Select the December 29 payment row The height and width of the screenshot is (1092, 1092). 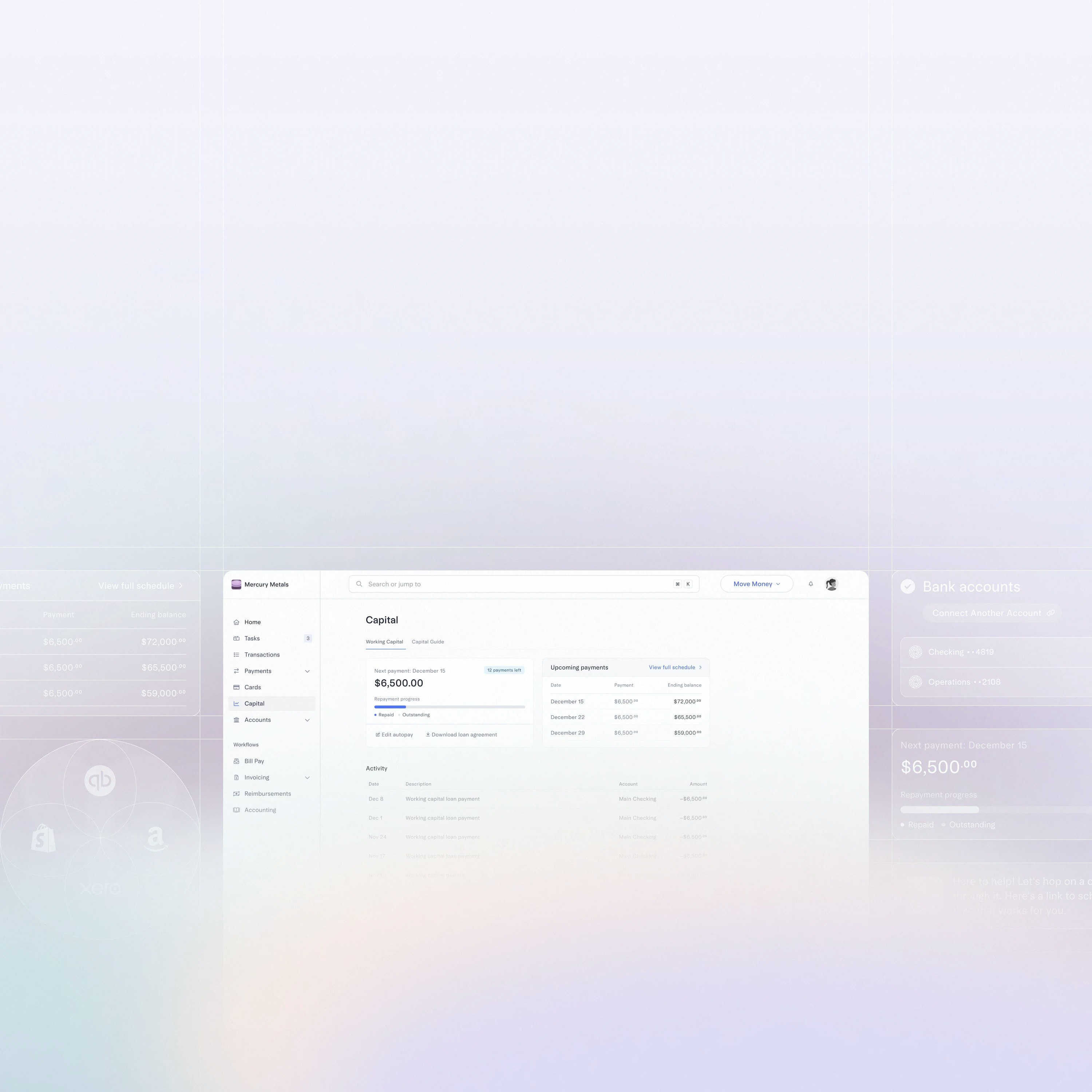click(626, 733)
